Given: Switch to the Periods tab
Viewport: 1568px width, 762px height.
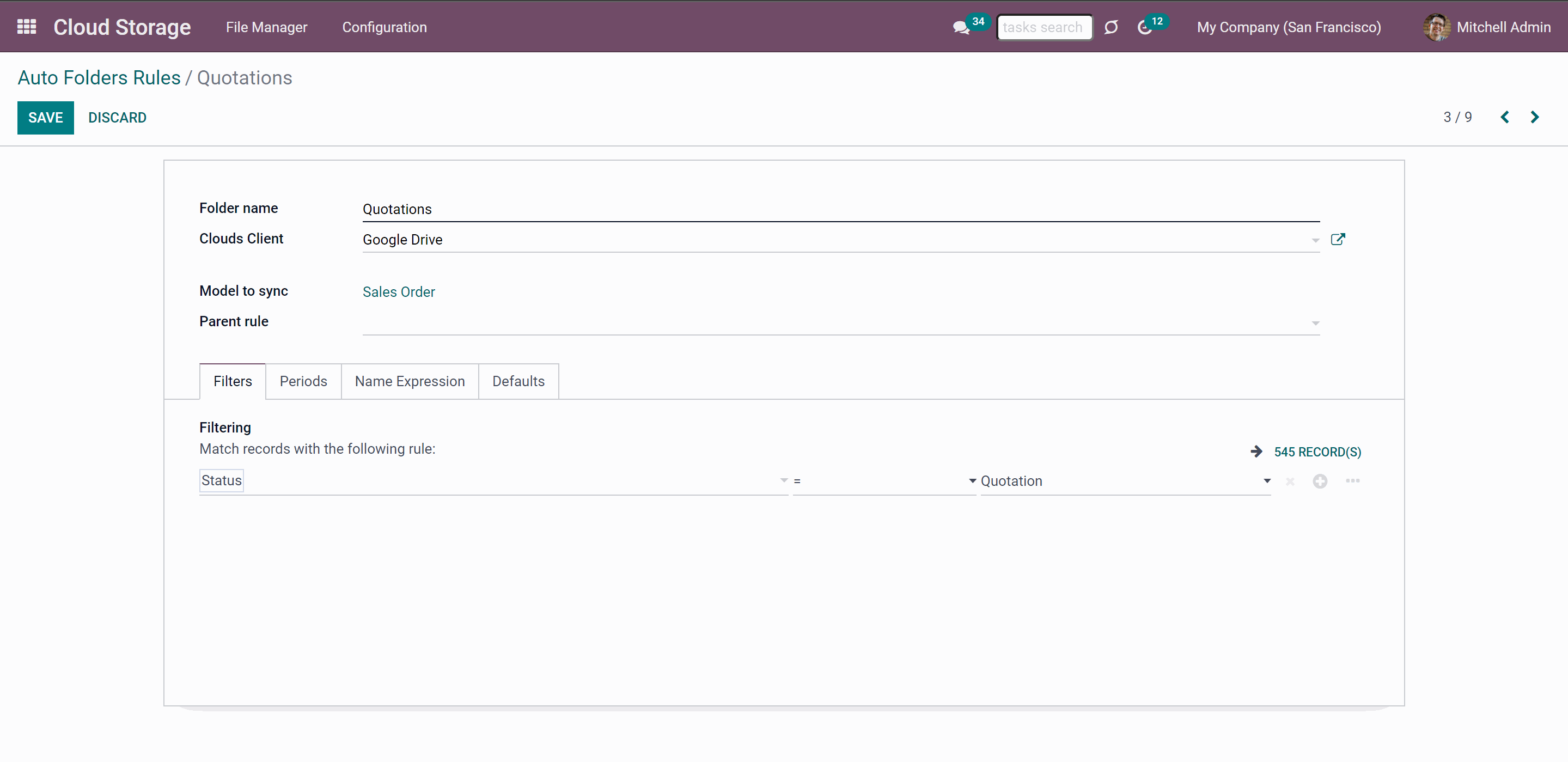Looking at the screenshot, I should click(303, 381).
